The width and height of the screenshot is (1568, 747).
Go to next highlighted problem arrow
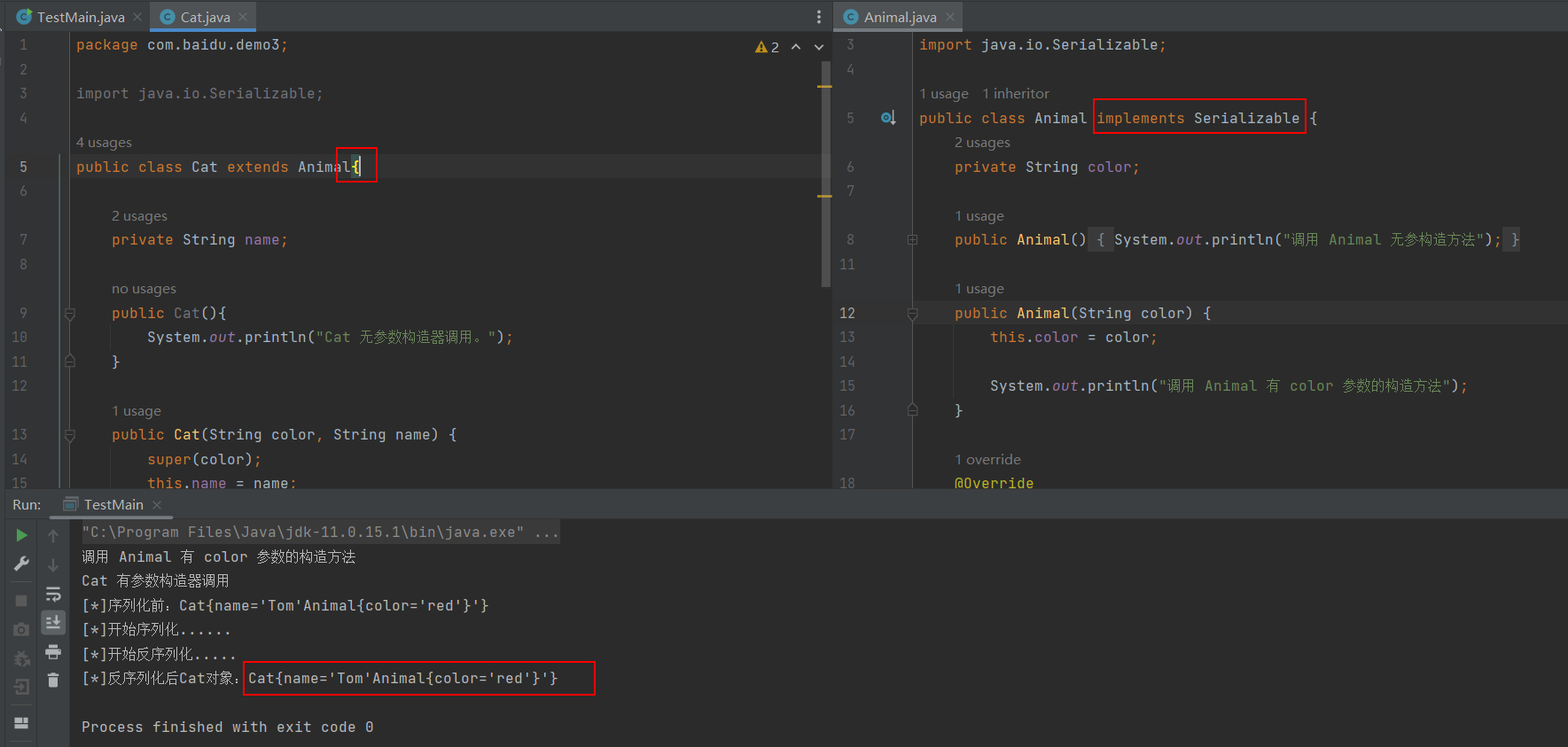tap(819, 47)
